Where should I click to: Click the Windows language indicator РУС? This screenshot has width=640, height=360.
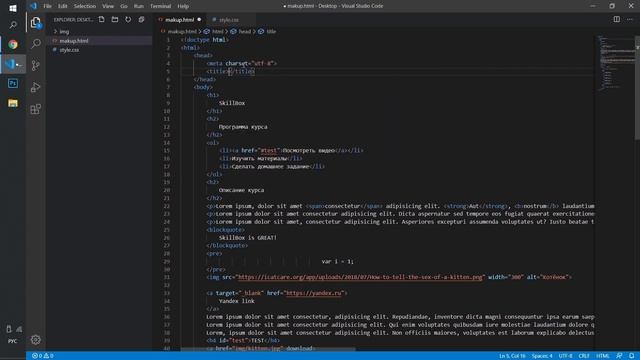[x=13, y=341]
